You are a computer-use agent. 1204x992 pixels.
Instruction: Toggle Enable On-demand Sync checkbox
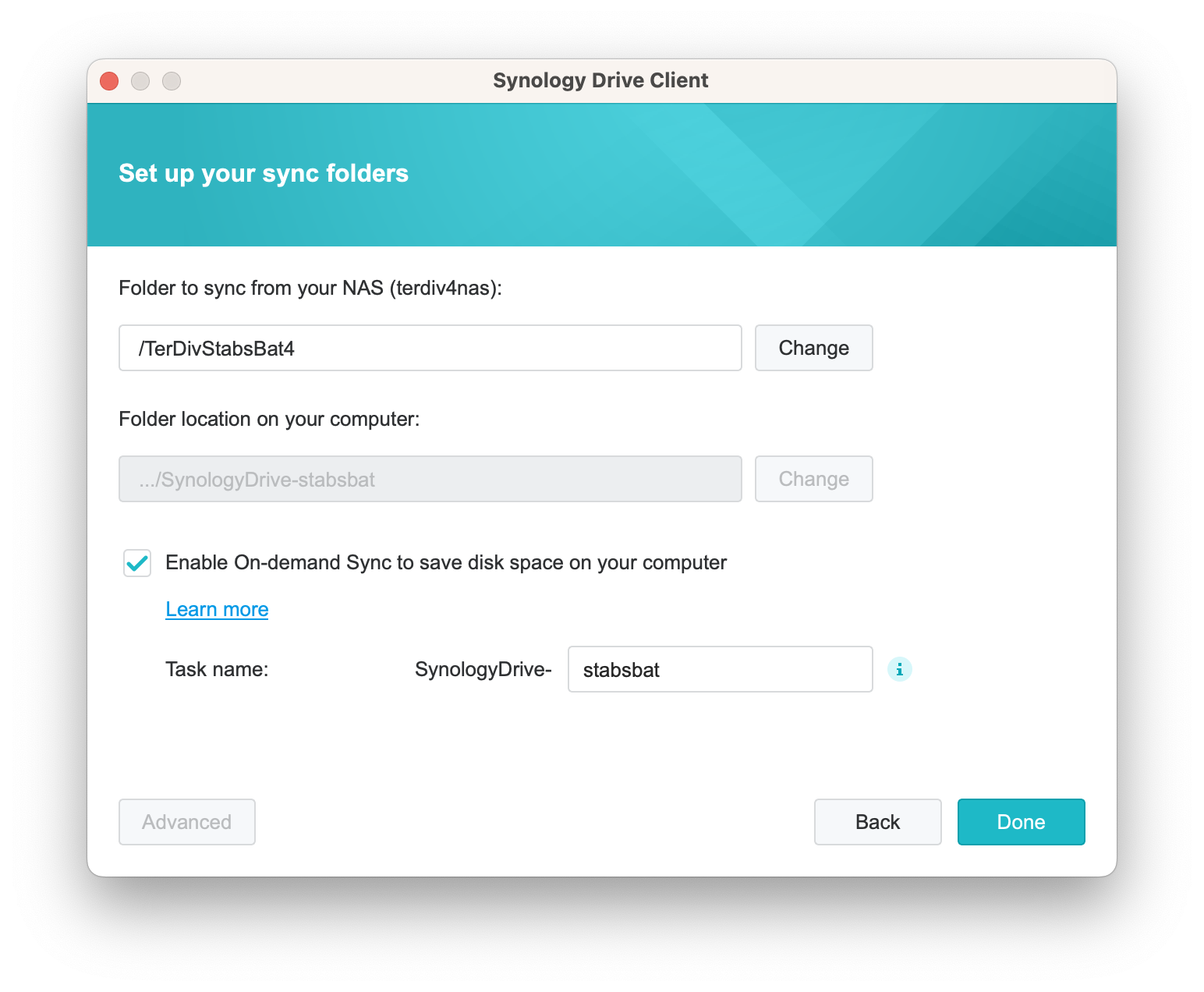click(x=137, y=563)
